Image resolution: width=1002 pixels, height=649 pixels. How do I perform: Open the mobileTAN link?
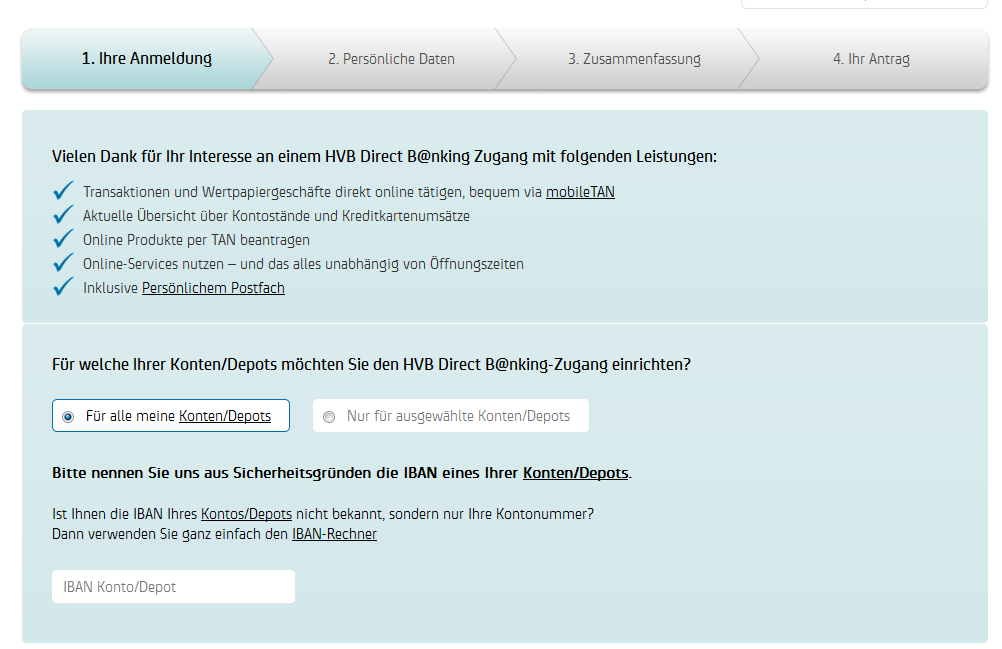(580, 192)
